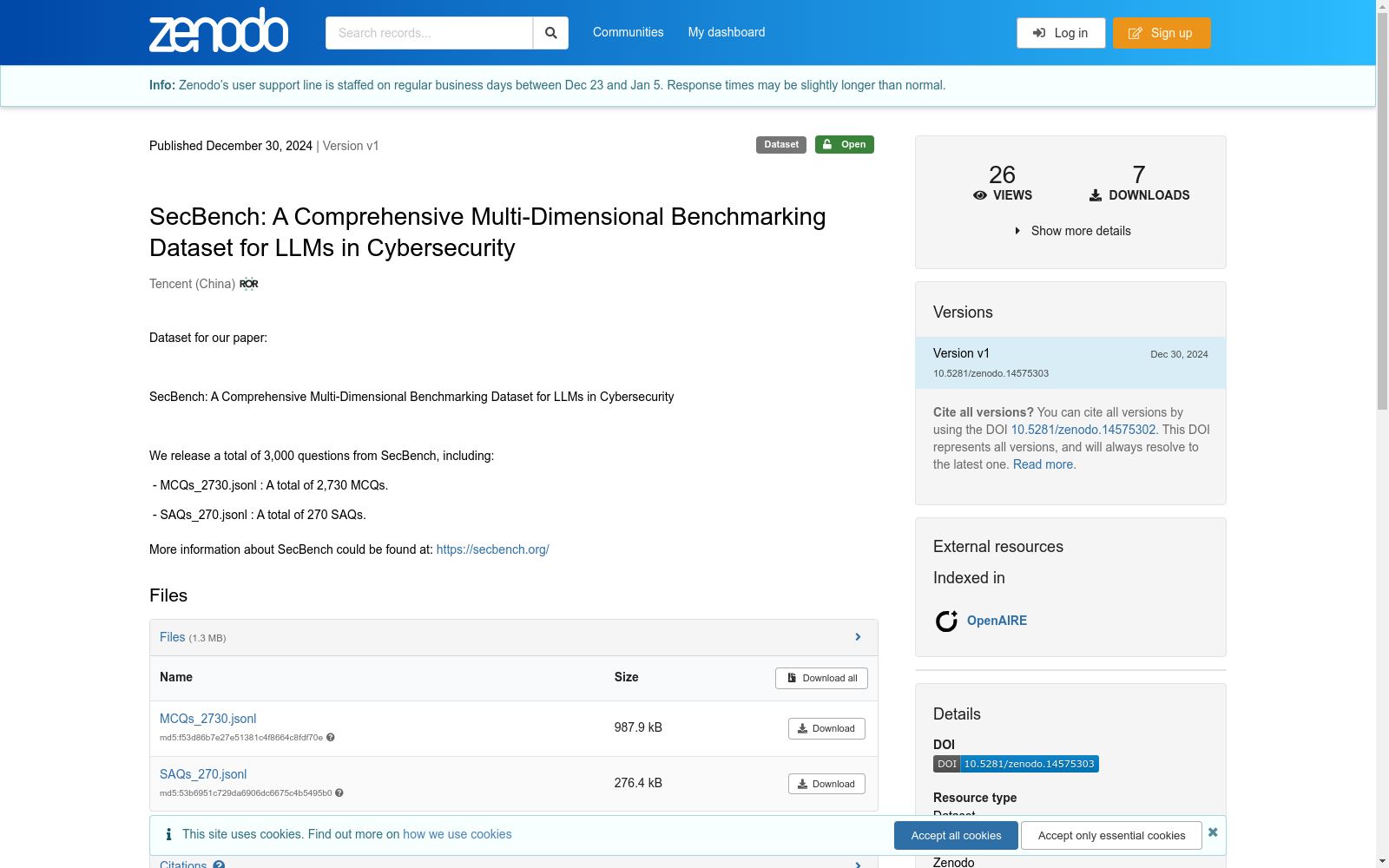Open the Zenodo logo home link
This screenshot has height=868, width=1389.
tap(219, 31)
